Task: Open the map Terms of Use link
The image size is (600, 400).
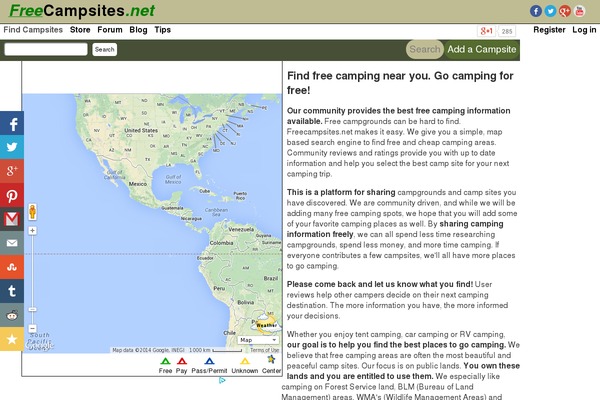Action: coord(264,350)
